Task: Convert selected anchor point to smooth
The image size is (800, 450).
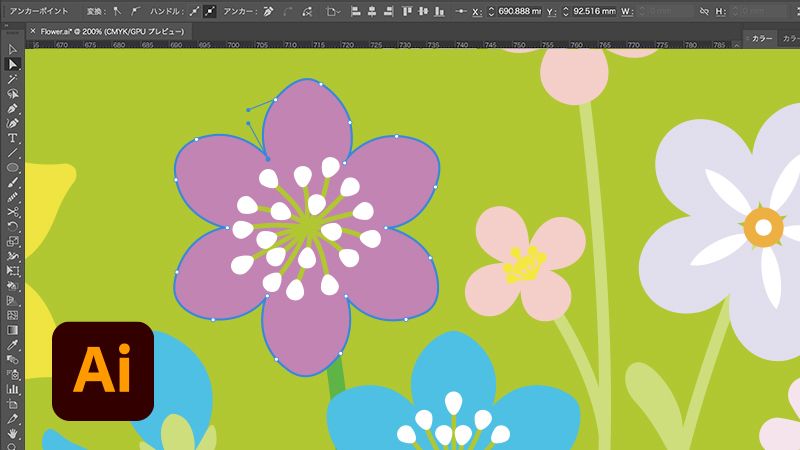Action: (x=135, y=11)
